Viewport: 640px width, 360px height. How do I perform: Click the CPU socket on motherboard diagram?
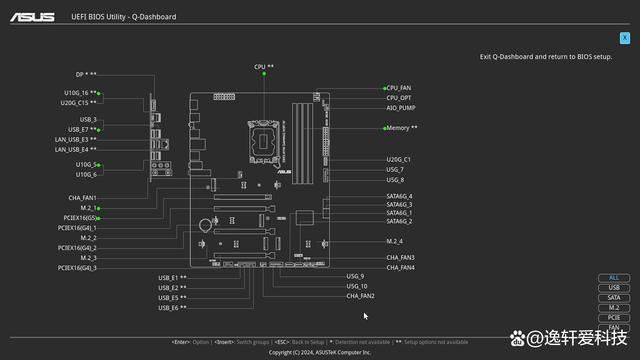click(x=264, y=142)
